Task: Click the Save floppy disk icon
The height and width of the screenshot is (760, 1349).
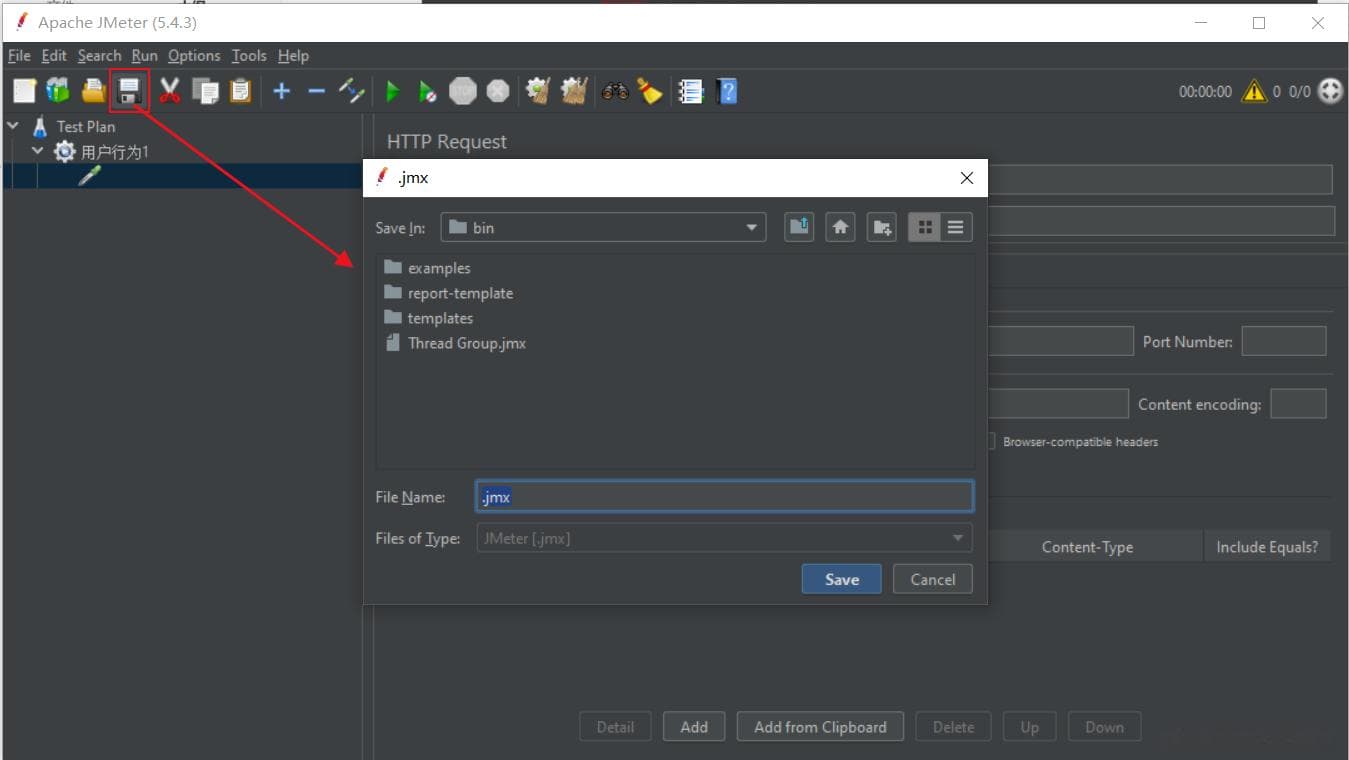Action: pos(129,92)
